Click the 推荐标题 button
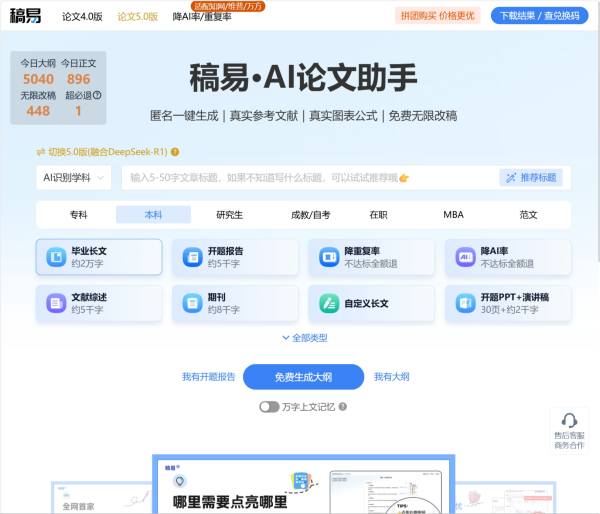600x514 pixels. pos(531,178)
